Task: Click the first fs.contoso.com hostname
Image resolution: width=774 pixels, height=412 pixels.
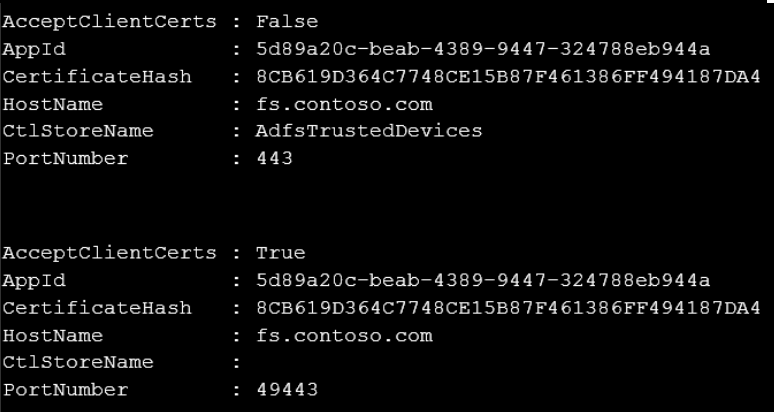Action: (x=344, y=104)
